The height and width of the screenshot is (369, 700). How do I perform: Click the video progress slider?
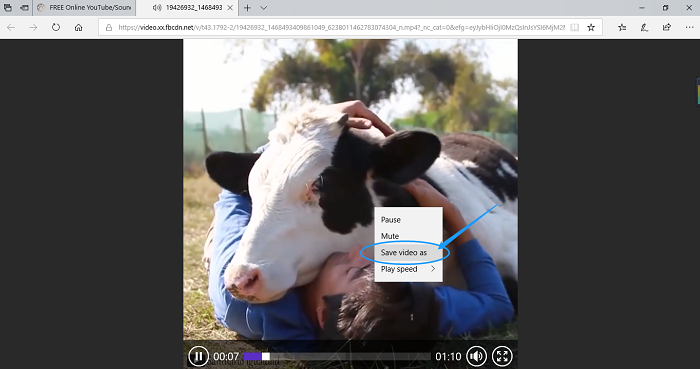337,356
